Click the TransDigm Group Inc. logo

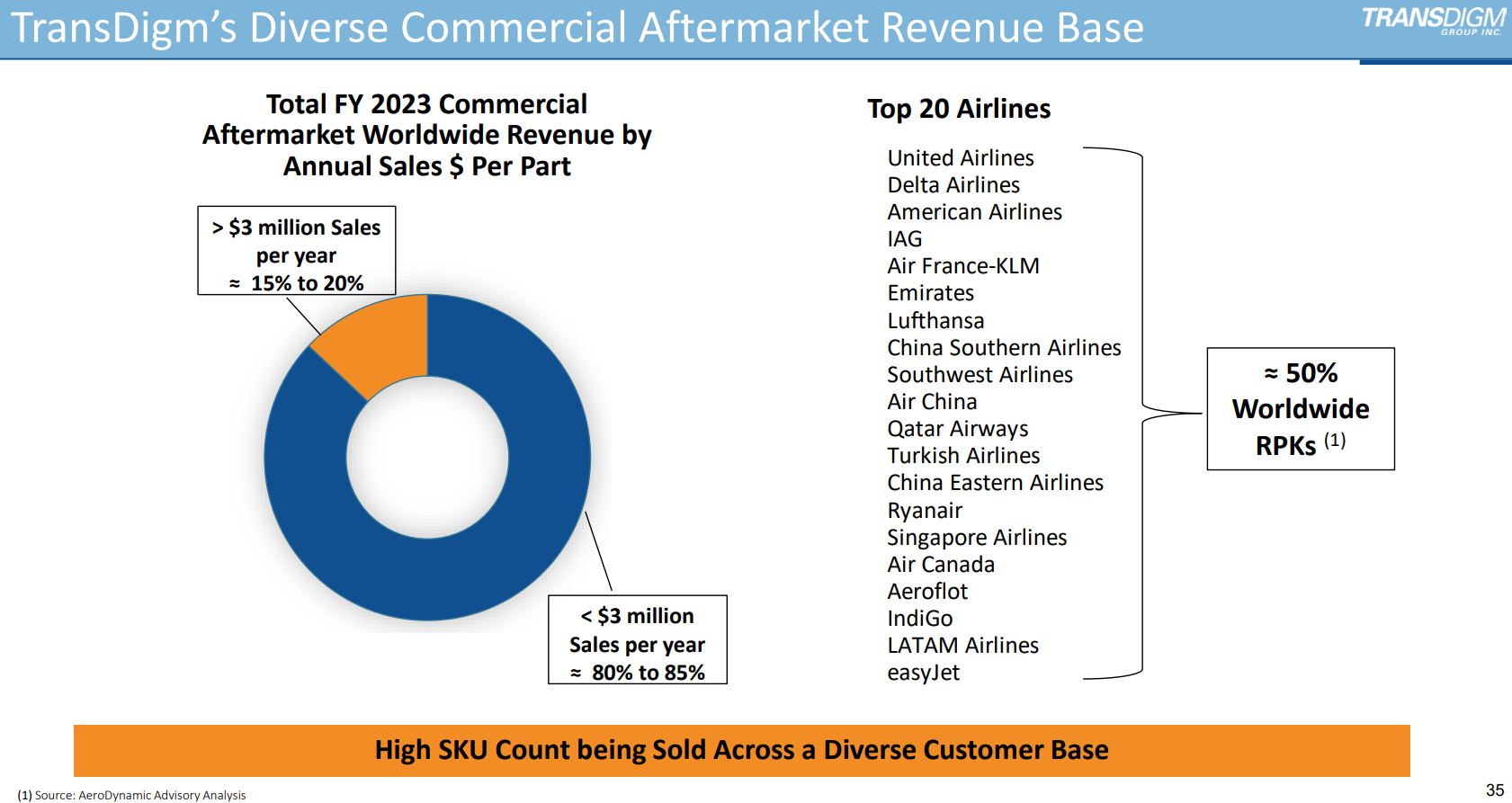pyautogui.click(x=1434, y=21)
